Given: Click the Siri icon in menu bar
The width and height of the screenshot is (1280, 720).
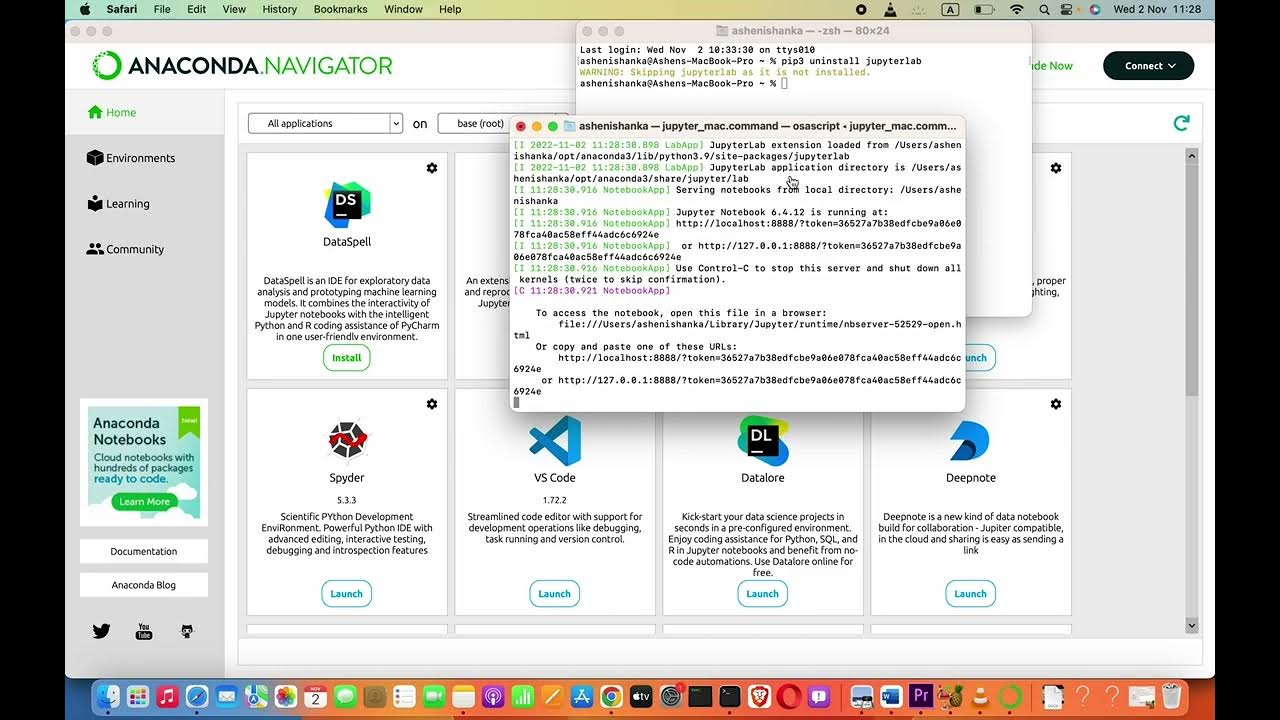Looking at the screenshot, I should (x=1094, y=9).
